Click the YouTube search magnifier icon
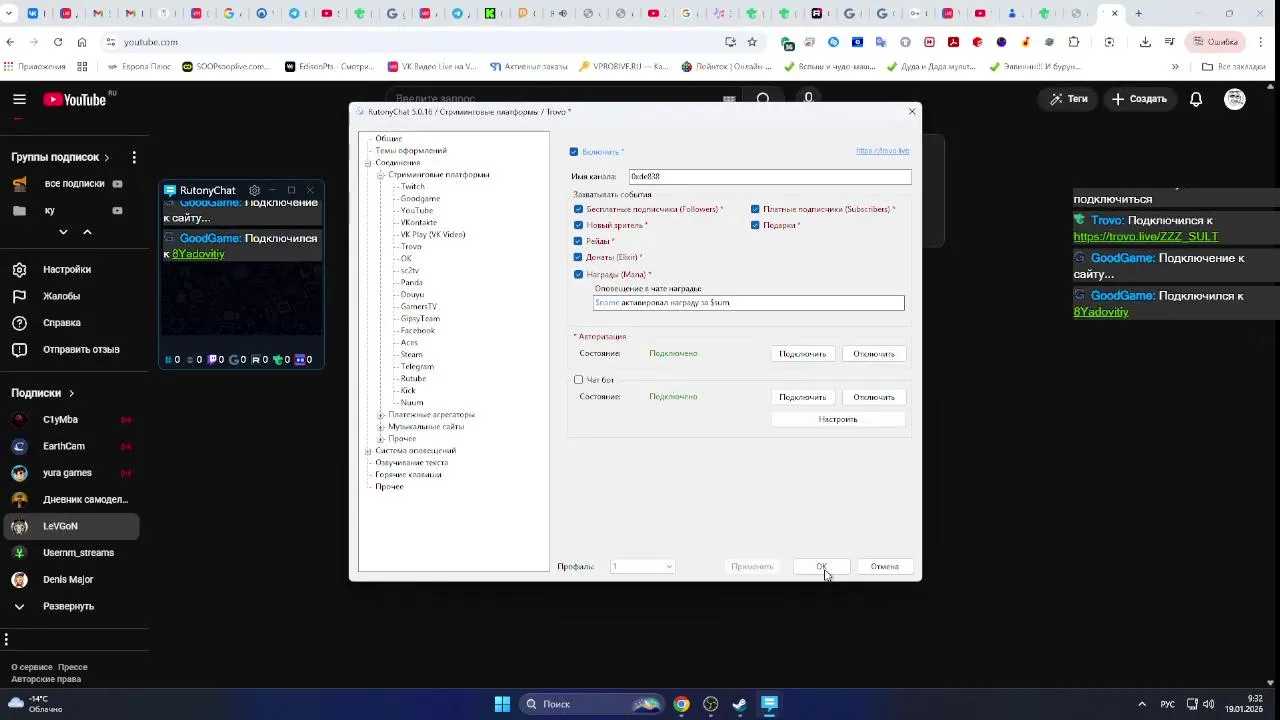Screen dimensions: 1280x720 tap(763, 99)
